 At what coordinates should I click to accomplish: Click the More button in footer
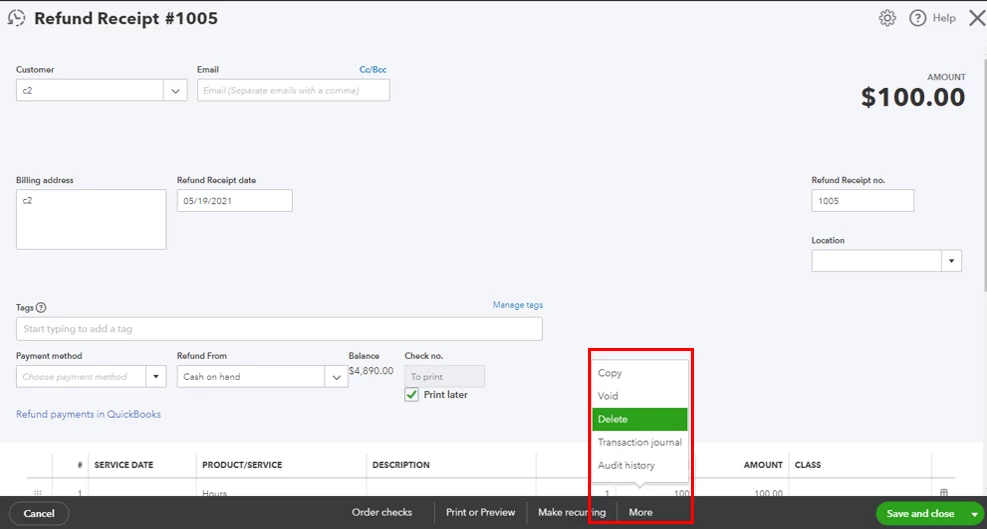tap(640, 513)
